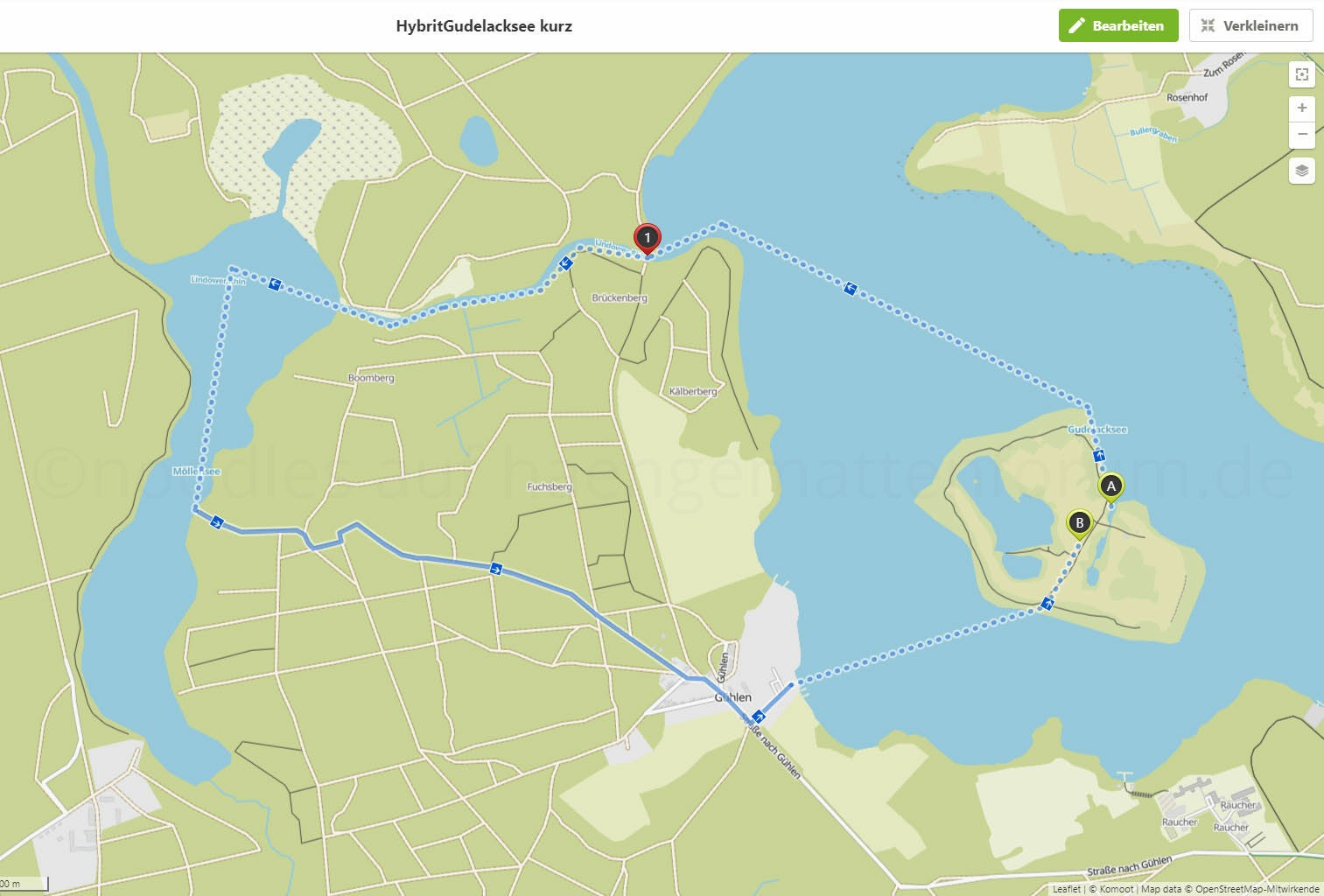Zoom out with the minus icon

[x=1302, y=135]
